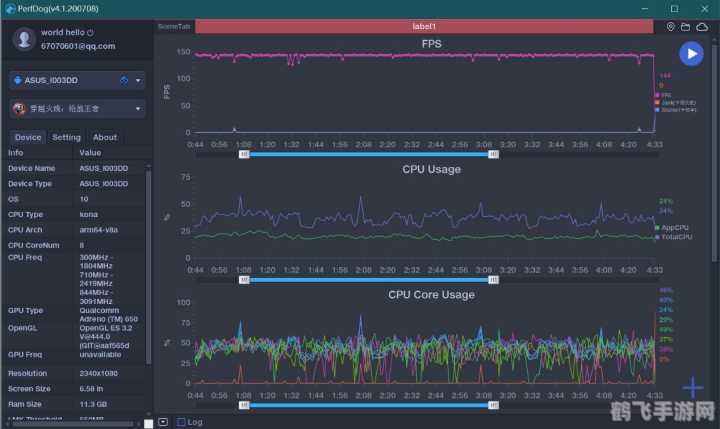Click the blue device icon beside ASUS_I003DD
Screen dimensions: 720x429
123,80
